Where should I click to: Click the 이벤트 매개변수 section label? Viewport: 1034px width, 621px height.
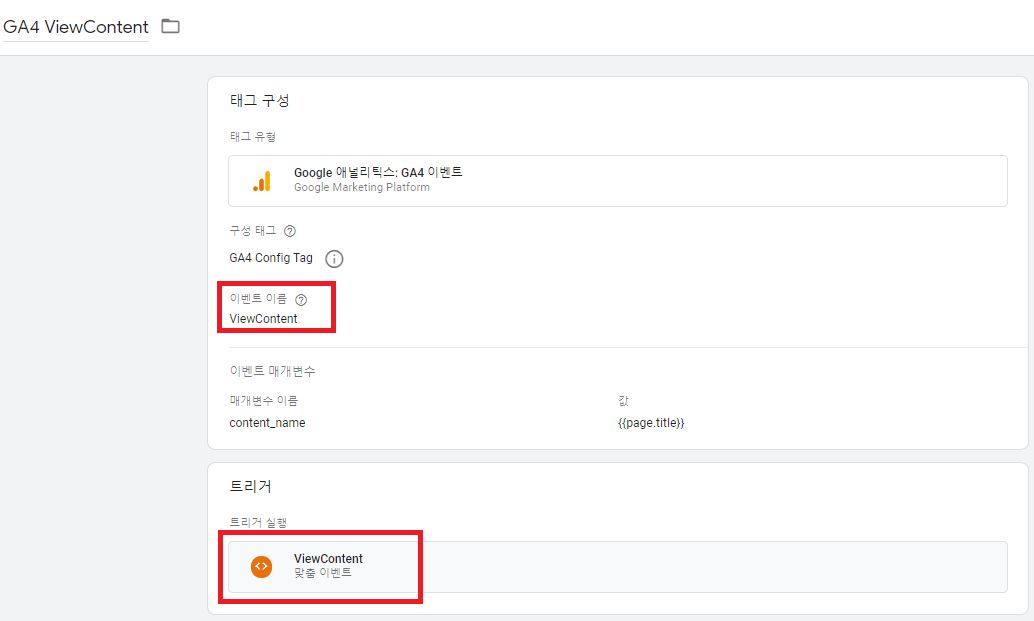(x=272, y=371)
